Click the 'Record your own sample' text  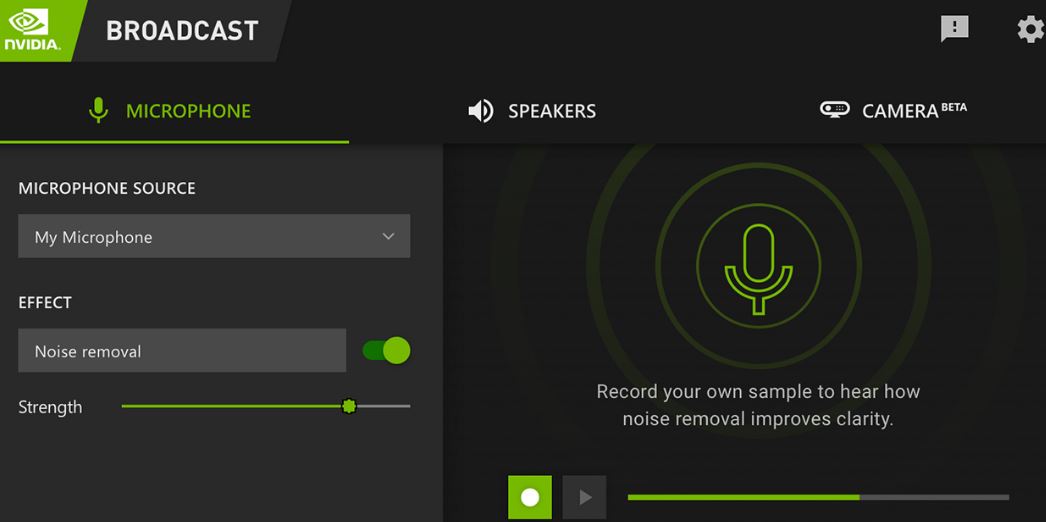coord(758,405)
